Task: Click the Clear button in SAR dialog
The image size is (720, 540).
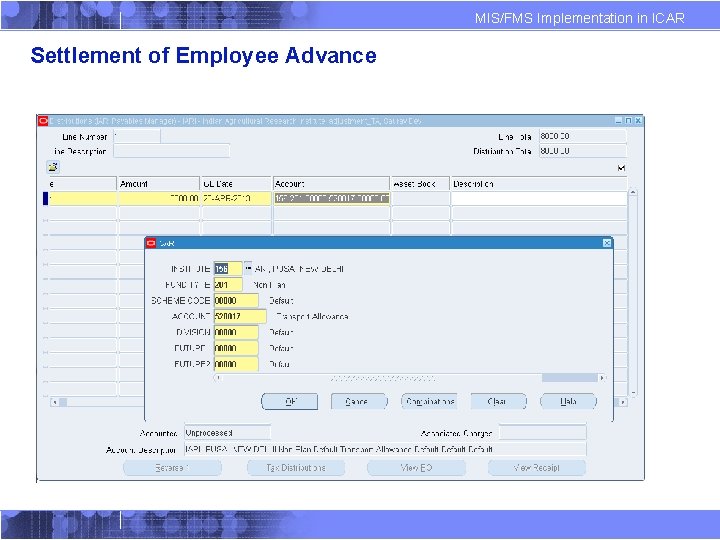Action: (498, 401)
